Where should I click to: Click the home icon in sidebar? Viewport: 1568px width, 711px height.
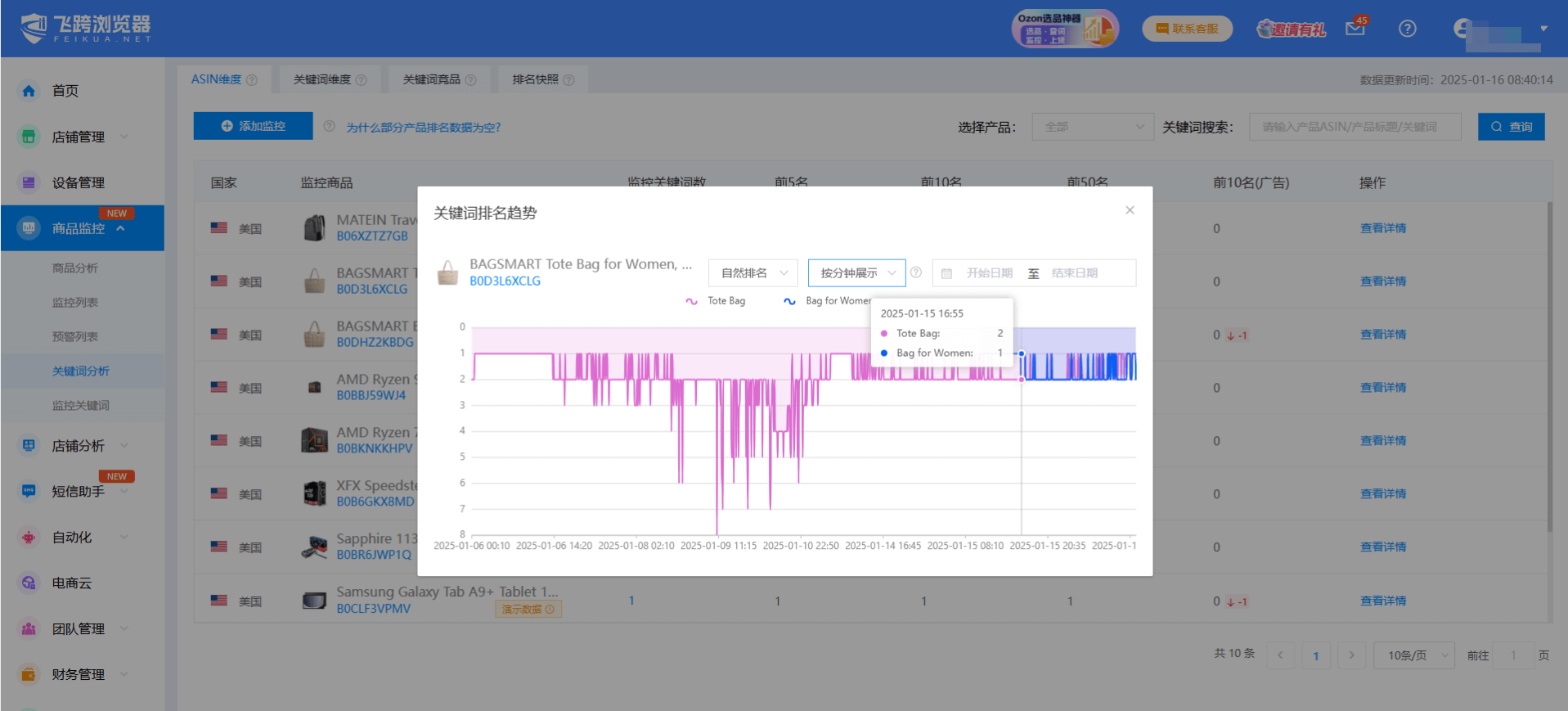pos(29,91)
